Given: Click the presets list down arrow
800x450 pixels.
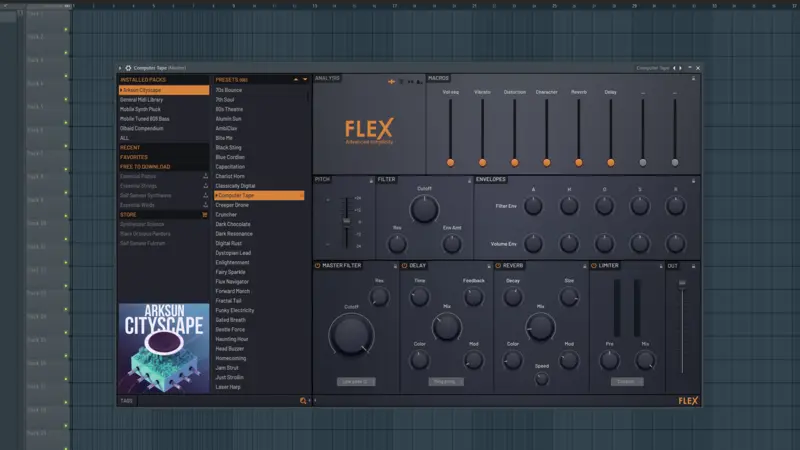Looking at the screenshot, I should 305,80.
